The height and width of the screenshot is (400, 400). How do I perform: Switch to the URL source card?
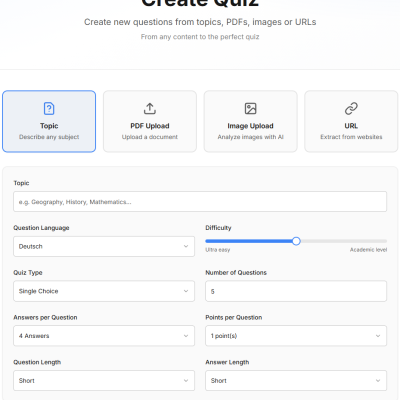[351, 121]
